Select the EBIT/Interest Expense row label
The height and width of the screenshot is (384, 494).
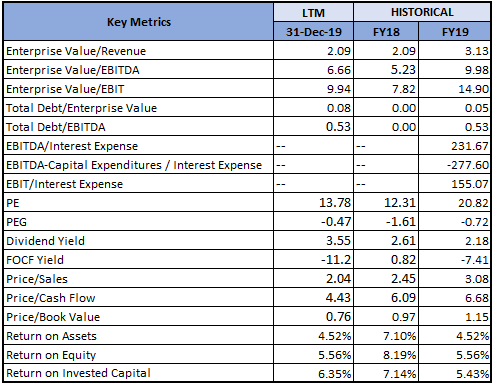click(64, 184)
